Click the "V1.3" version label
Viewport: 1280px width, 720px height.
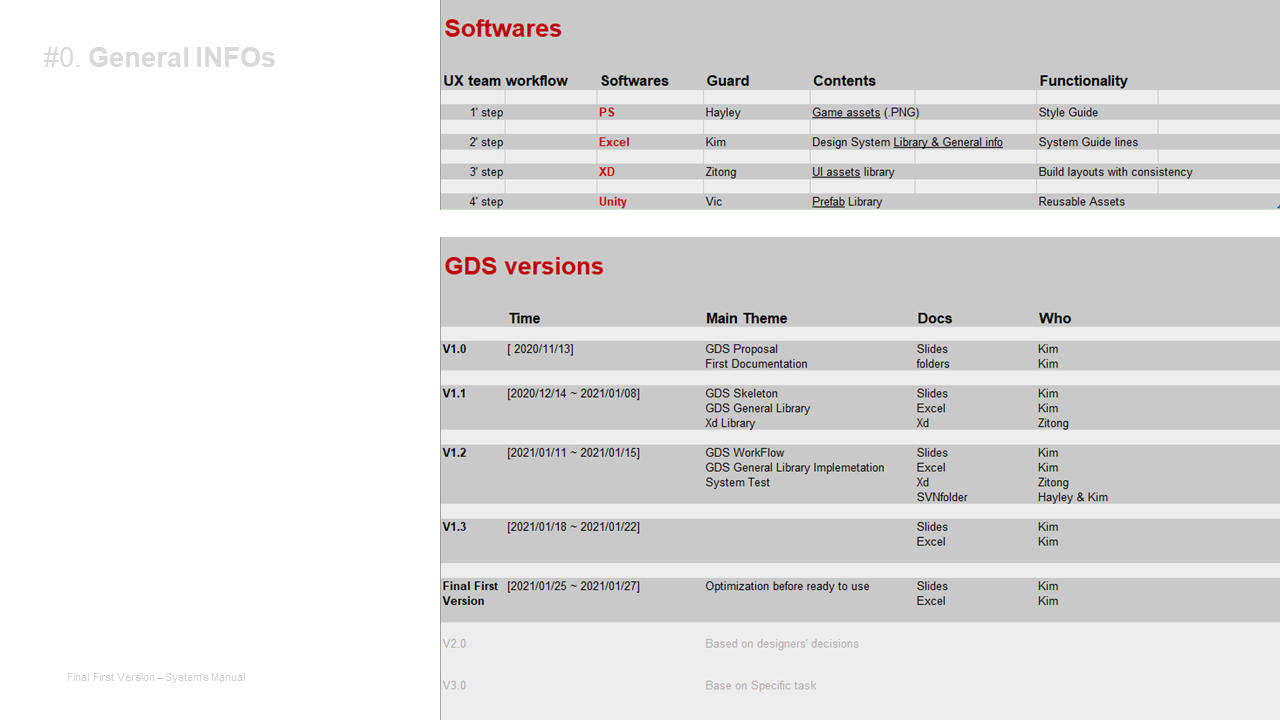(454, 527)
